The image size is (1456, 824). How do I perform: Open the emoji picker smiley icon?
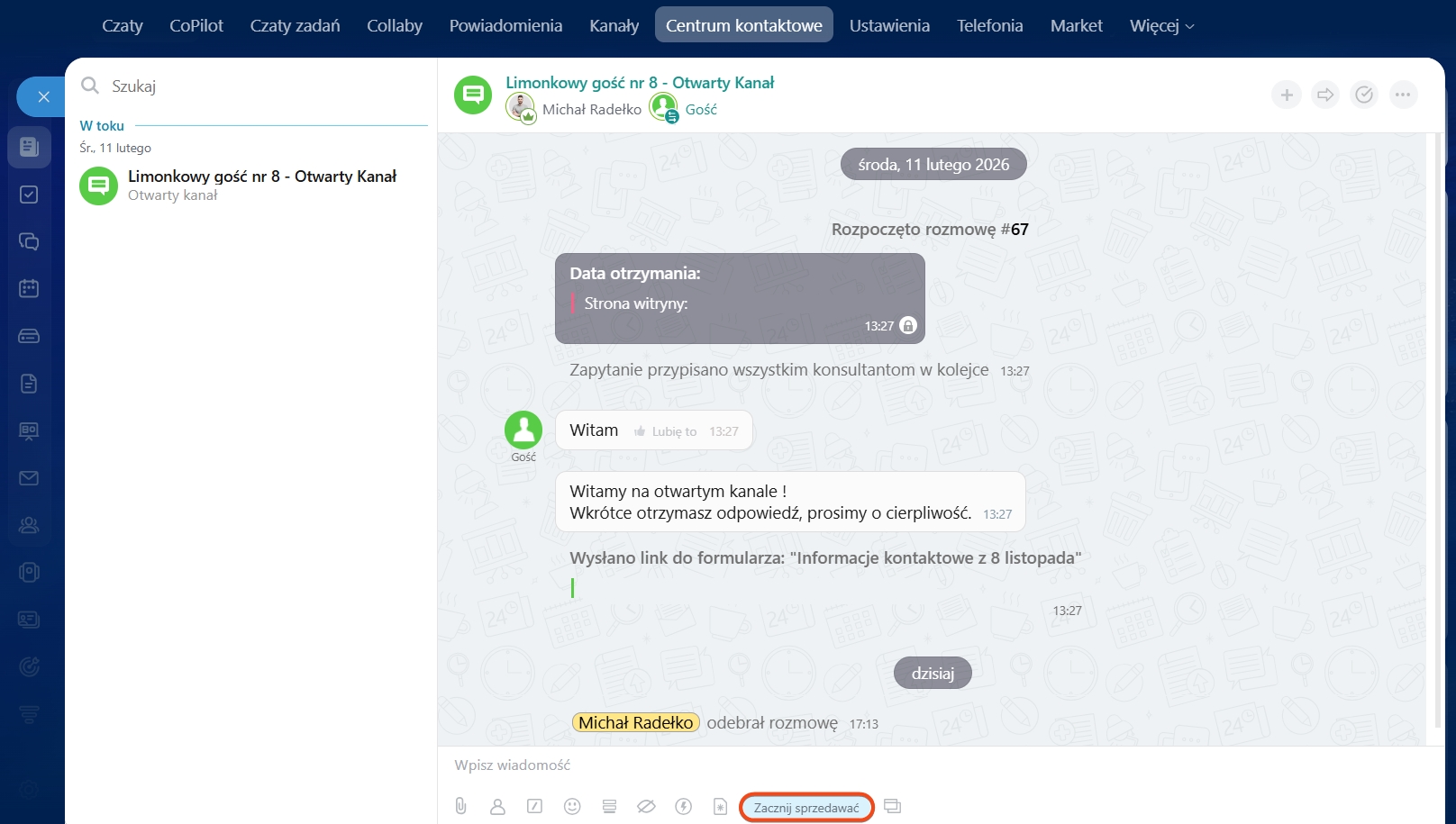click(x=572, y=806)
